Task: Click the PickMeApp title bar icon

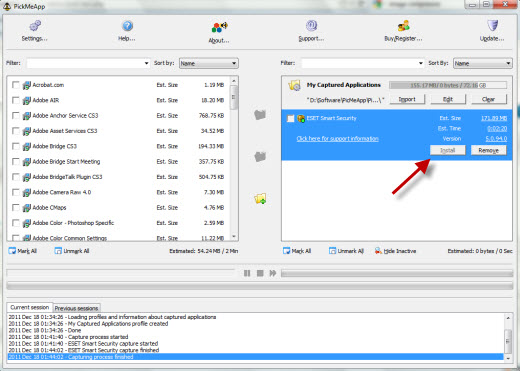Action: tap(7, 6)
